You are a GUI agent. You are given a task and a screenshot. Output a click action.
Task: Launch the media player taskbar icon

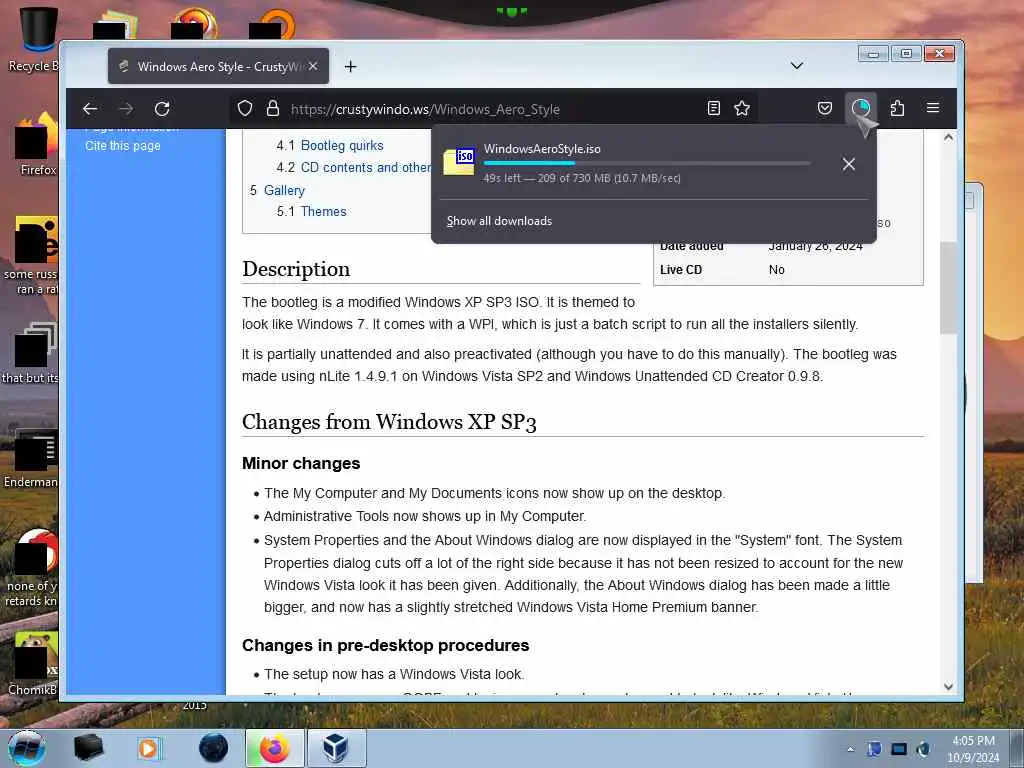pos(149,748)
